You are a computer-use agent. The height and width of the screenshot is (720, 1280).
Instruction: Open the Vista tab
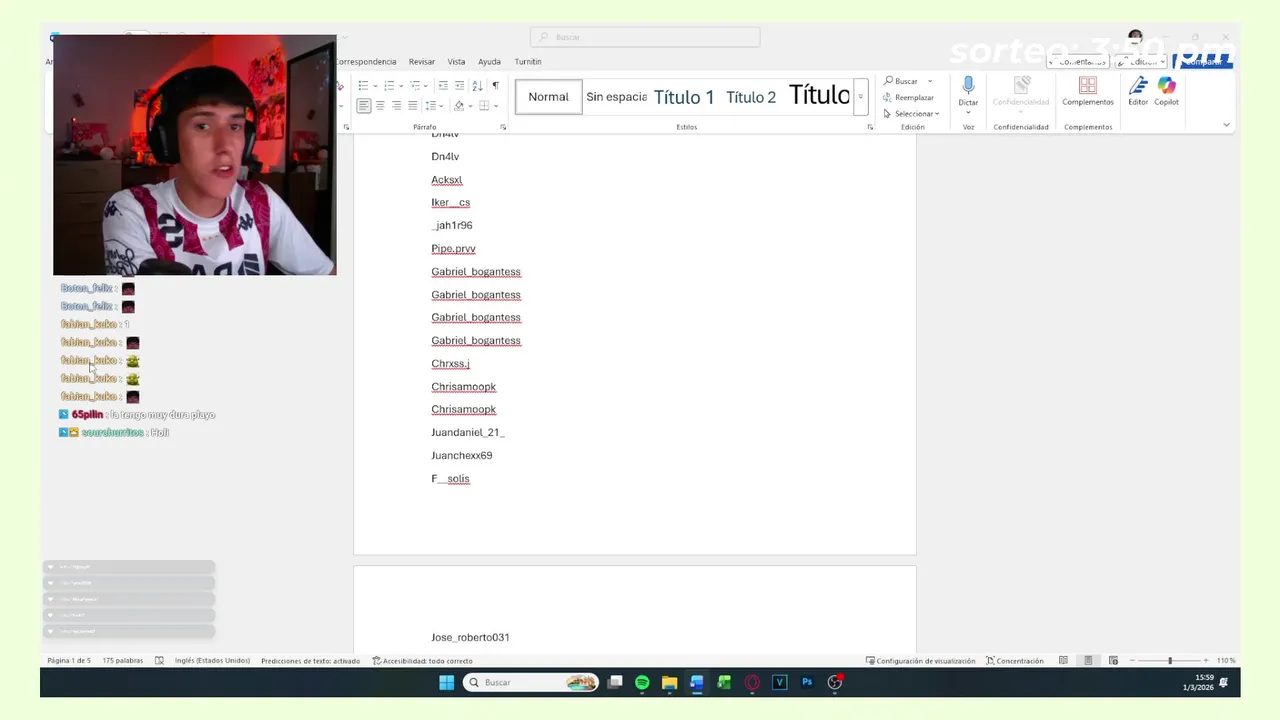click(456, 61)
